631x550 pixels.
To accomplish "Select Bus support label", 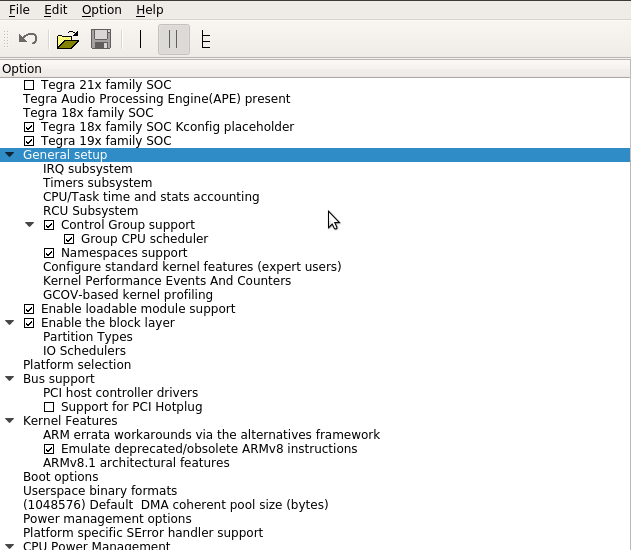I will (x=59, y=379).
